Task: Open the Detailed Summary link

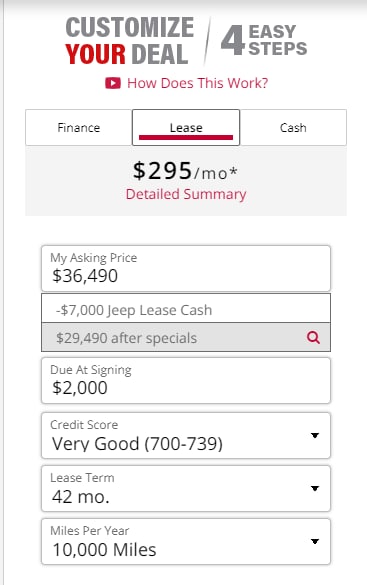Action: click(186, 194)
